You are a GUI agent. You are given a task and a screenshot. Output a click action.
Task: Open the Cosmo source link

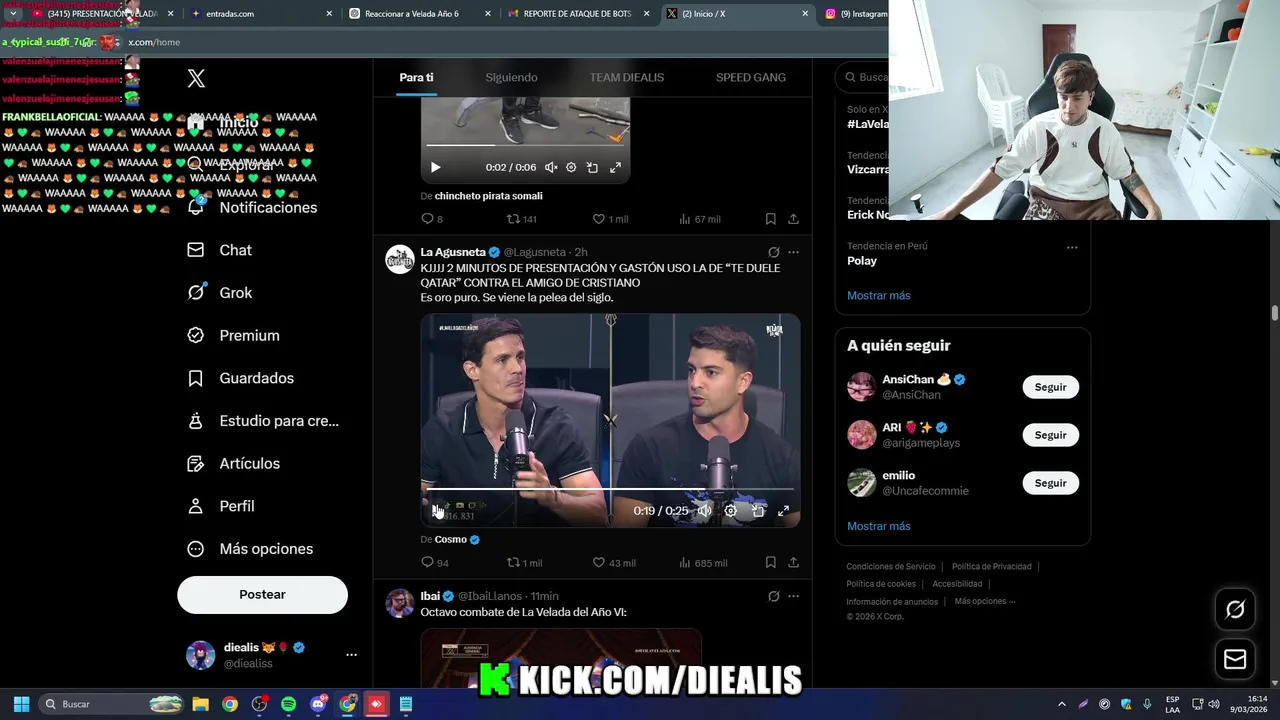pos(457,539)
